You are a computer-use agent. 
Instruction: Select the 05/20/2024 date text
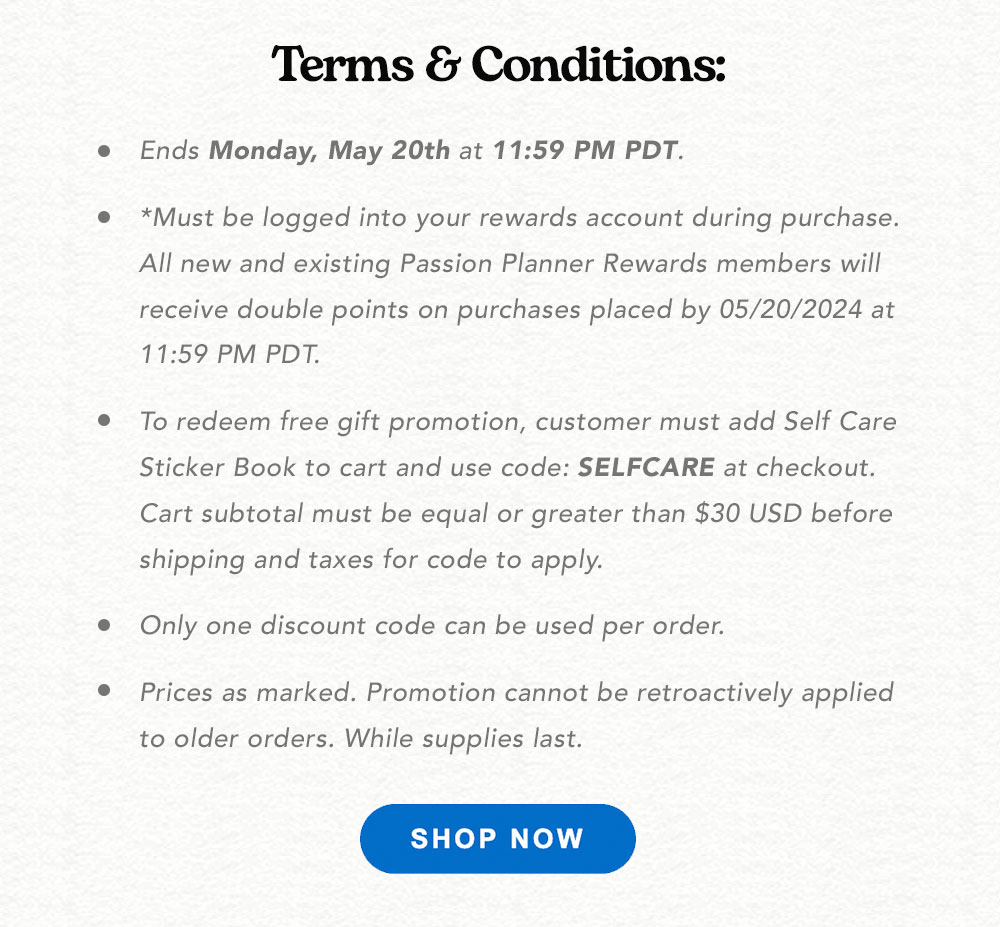click(x=791, y=310)
